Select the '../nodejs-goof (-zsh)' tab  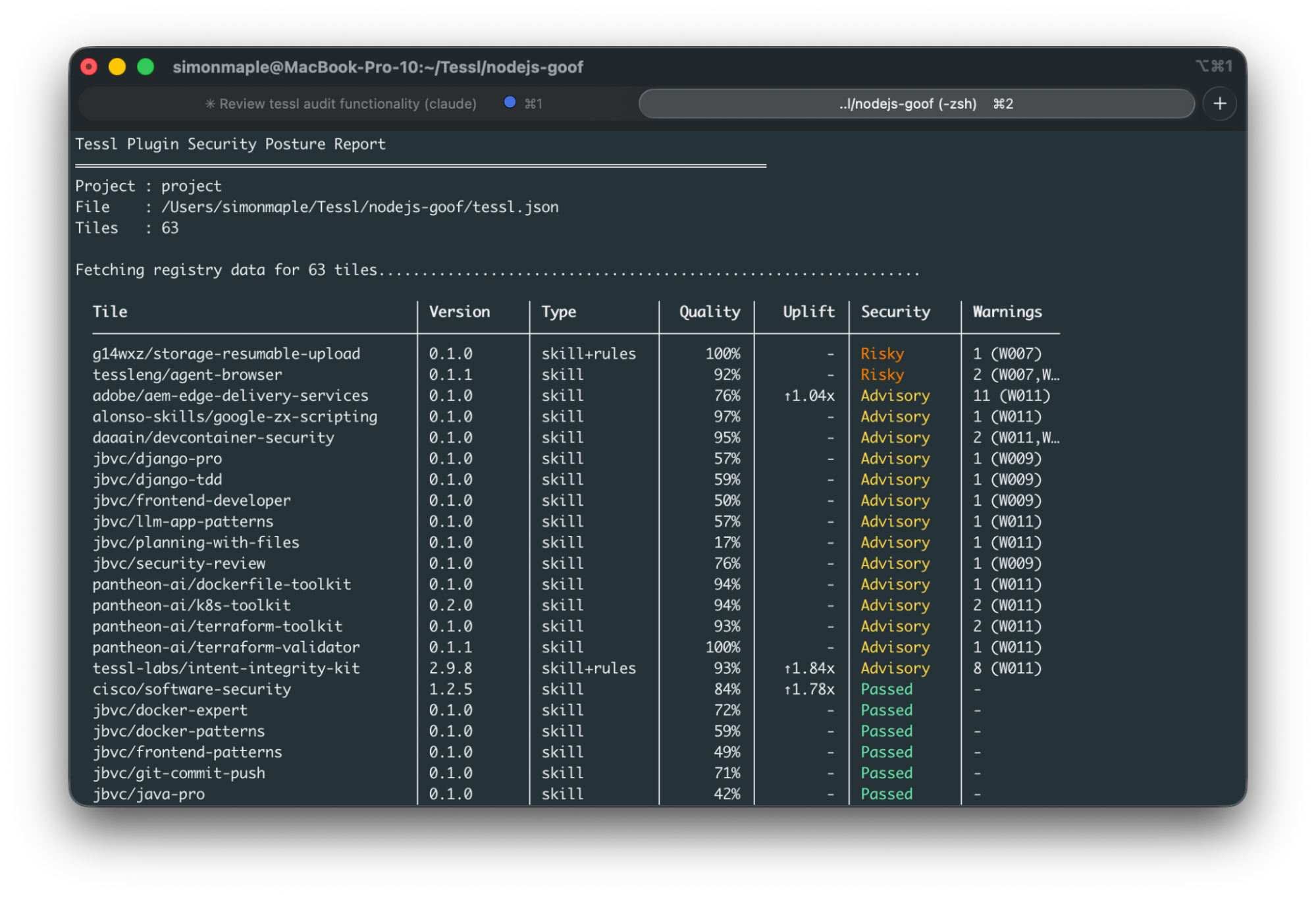pos(916,103)
